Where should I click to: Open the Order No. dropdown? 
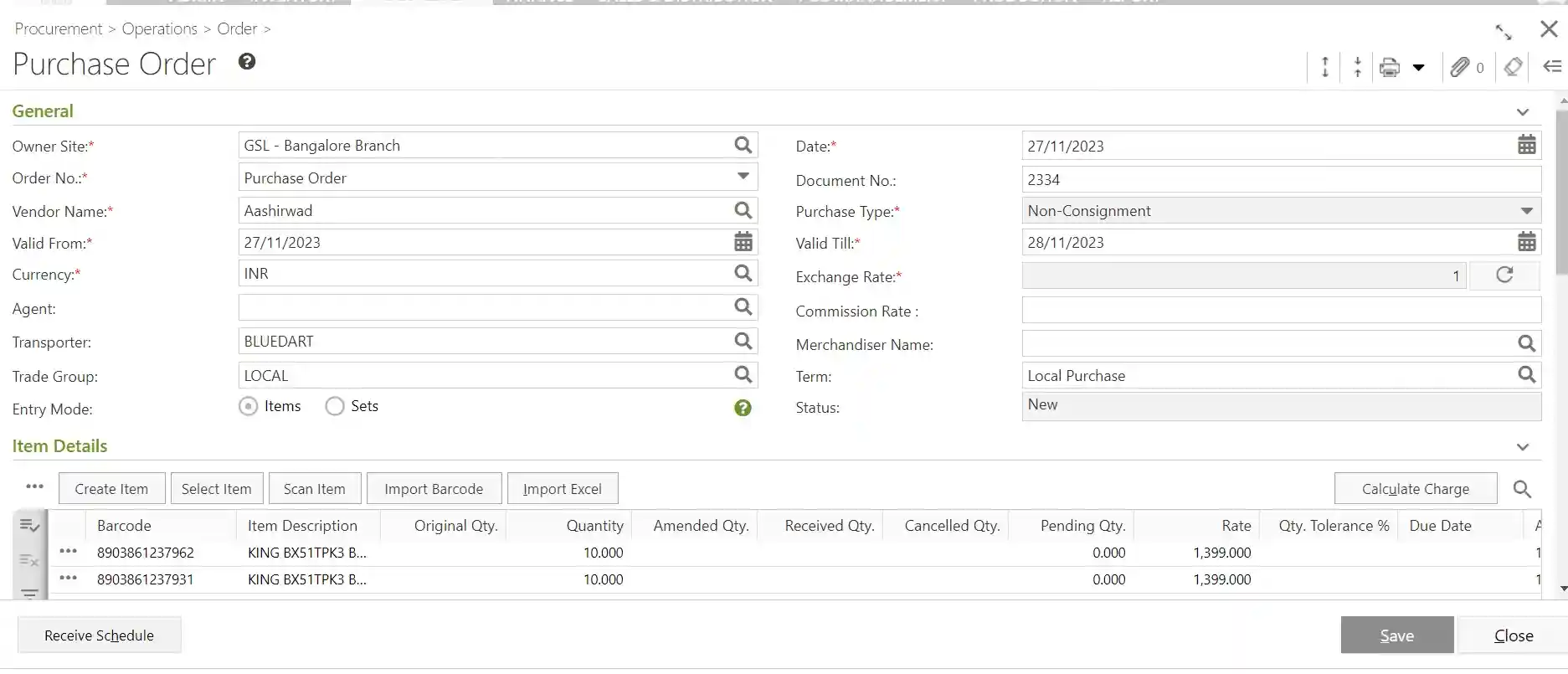[x=743, y=177]
